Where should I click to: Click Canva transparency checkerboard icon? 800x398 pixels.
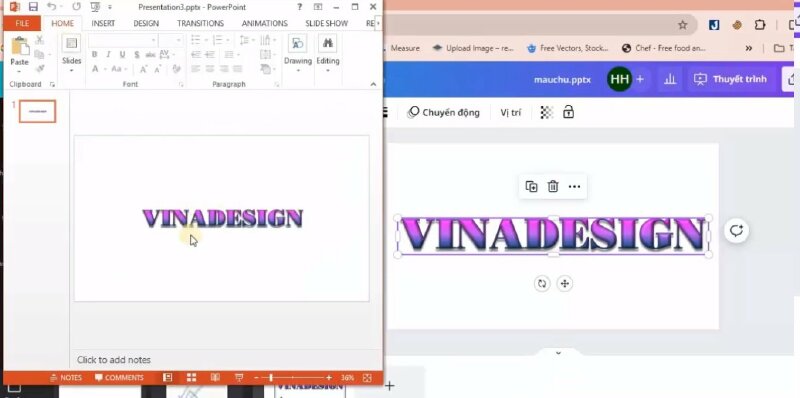(x=546, y=112)
